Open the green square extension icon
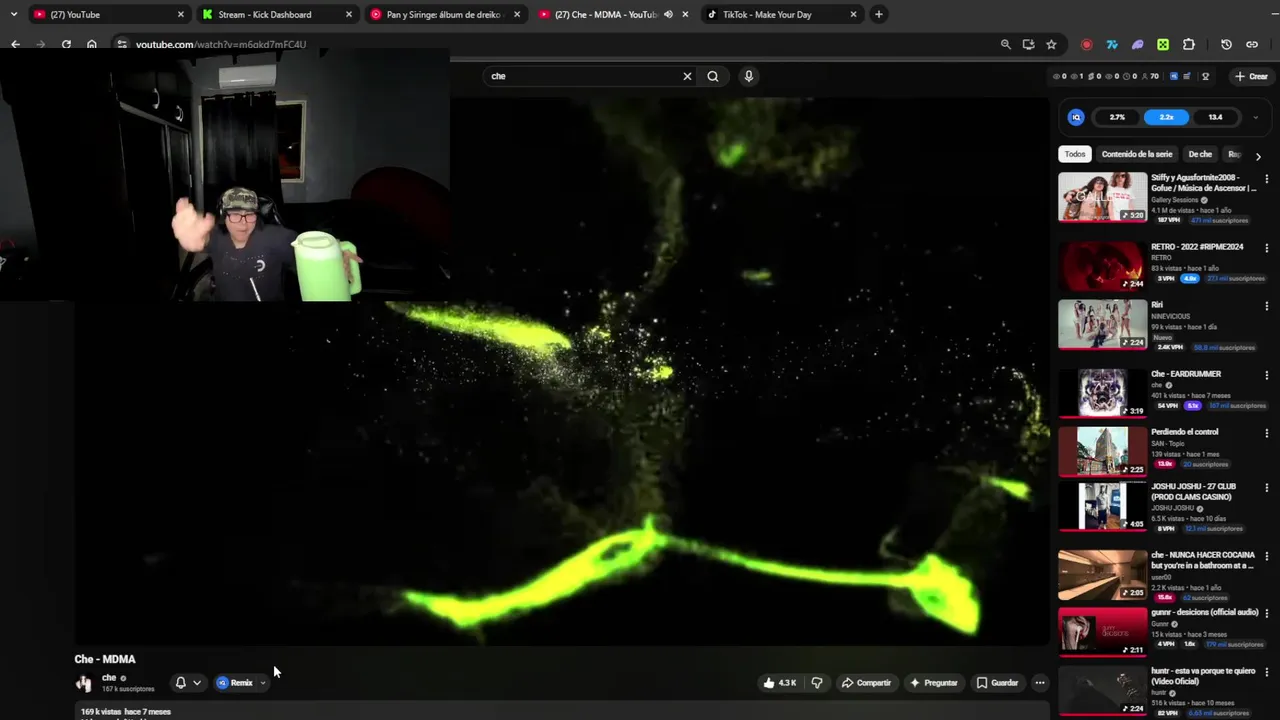The image size is (1280, 720). (x=1163, y=44)
